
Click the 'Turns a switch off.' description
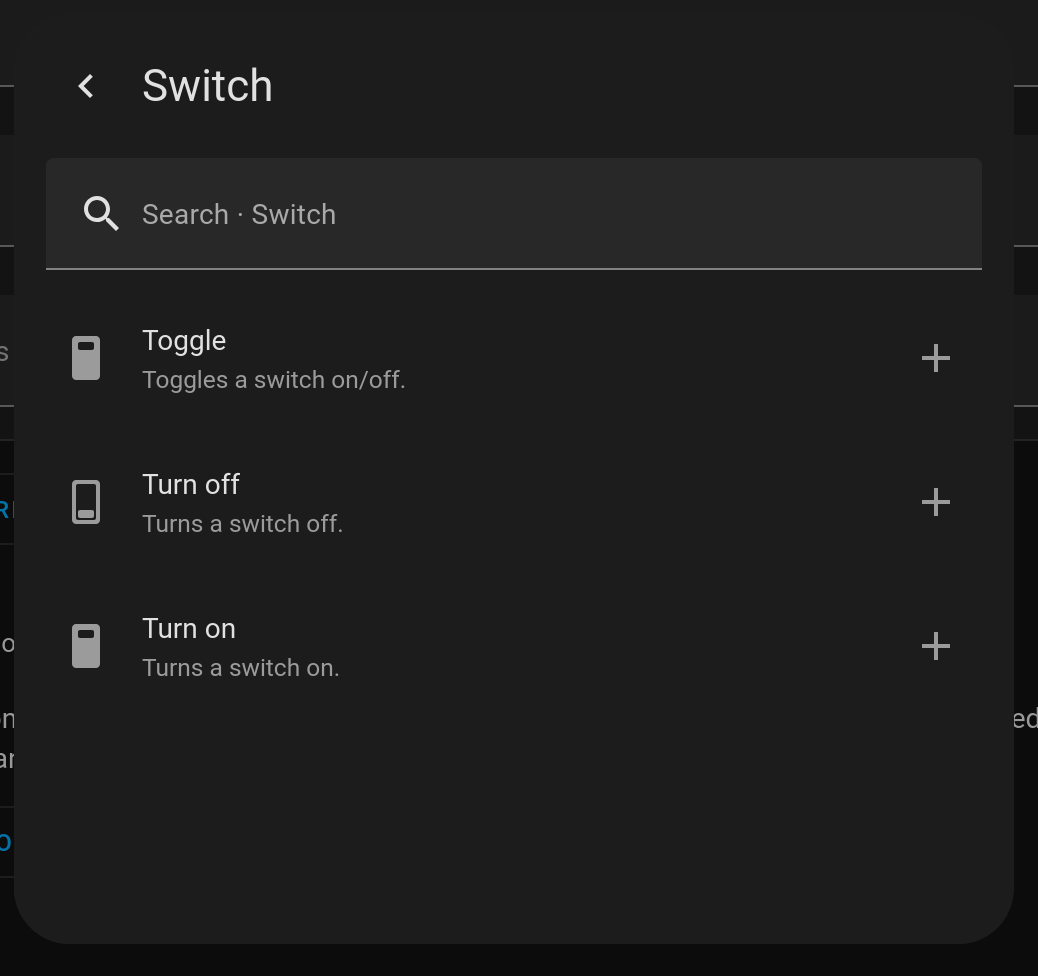click(x=242, y=524)
